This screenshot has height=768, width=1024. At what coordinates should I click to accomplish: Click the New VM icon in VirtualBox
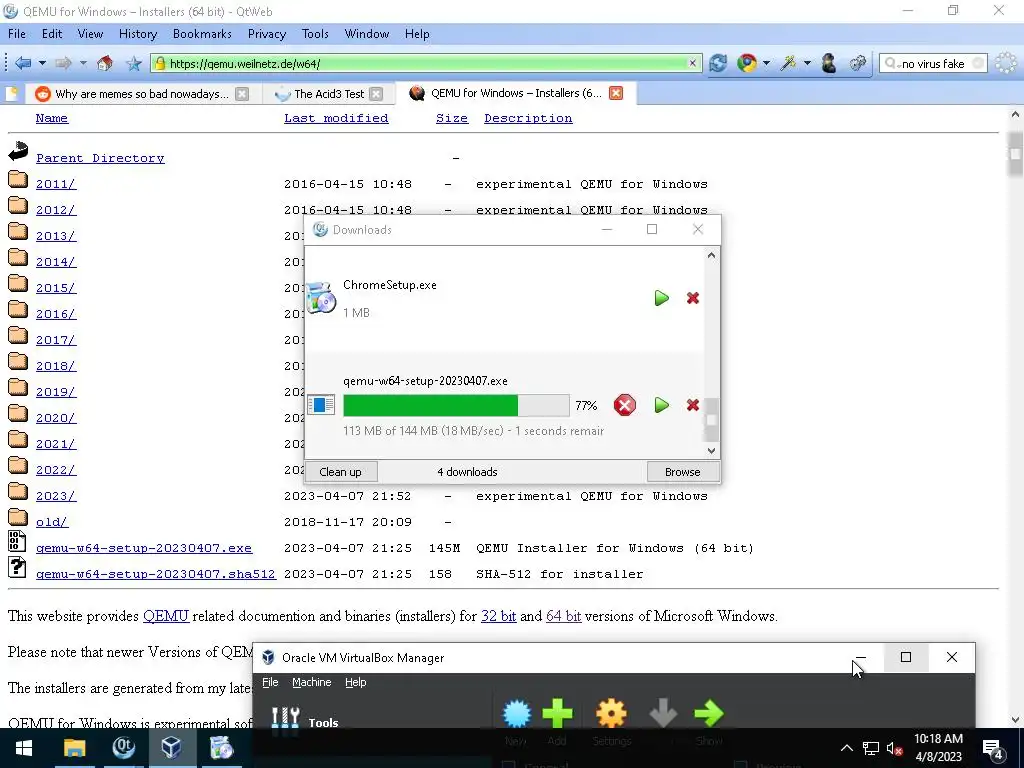click(517, 713)
